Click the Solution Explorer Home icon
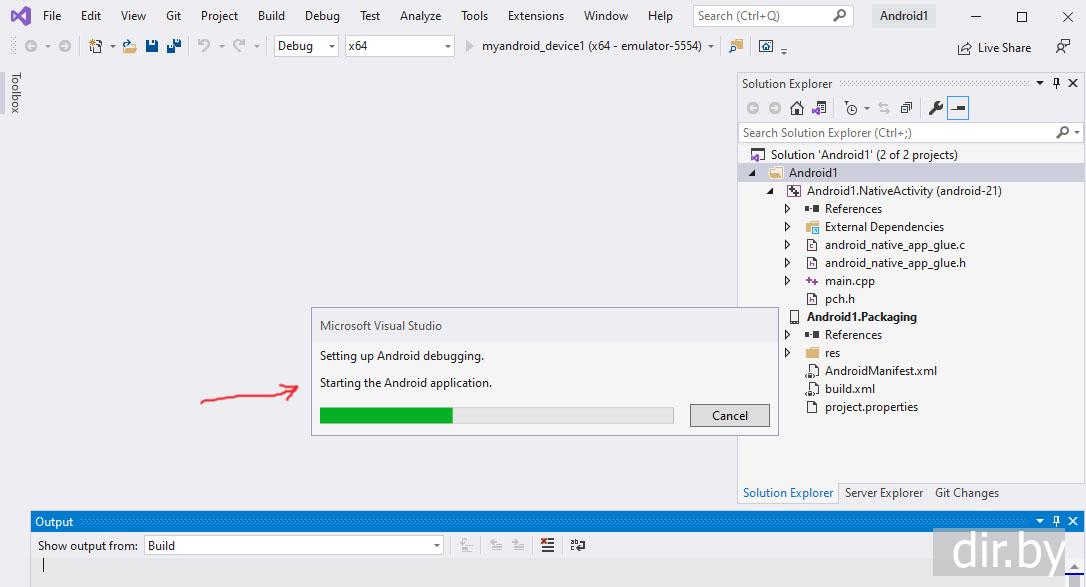The height and width of the screenshot is (587, 1086). point(797,108)
